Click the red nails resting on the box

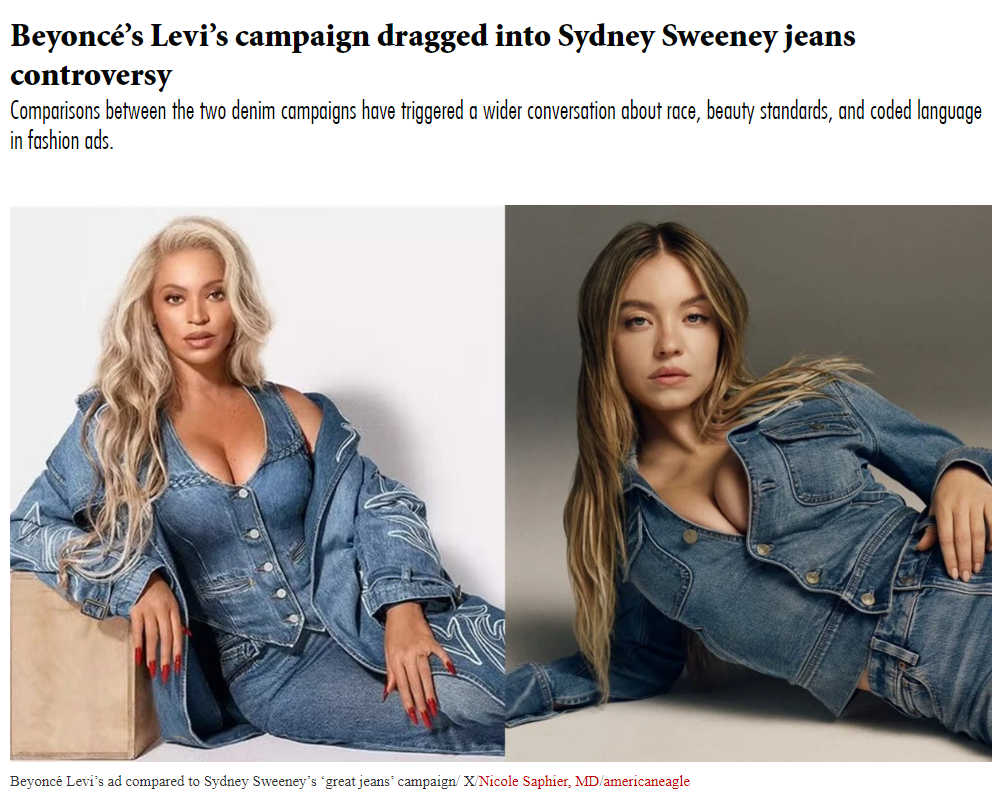tap(158, 664)
